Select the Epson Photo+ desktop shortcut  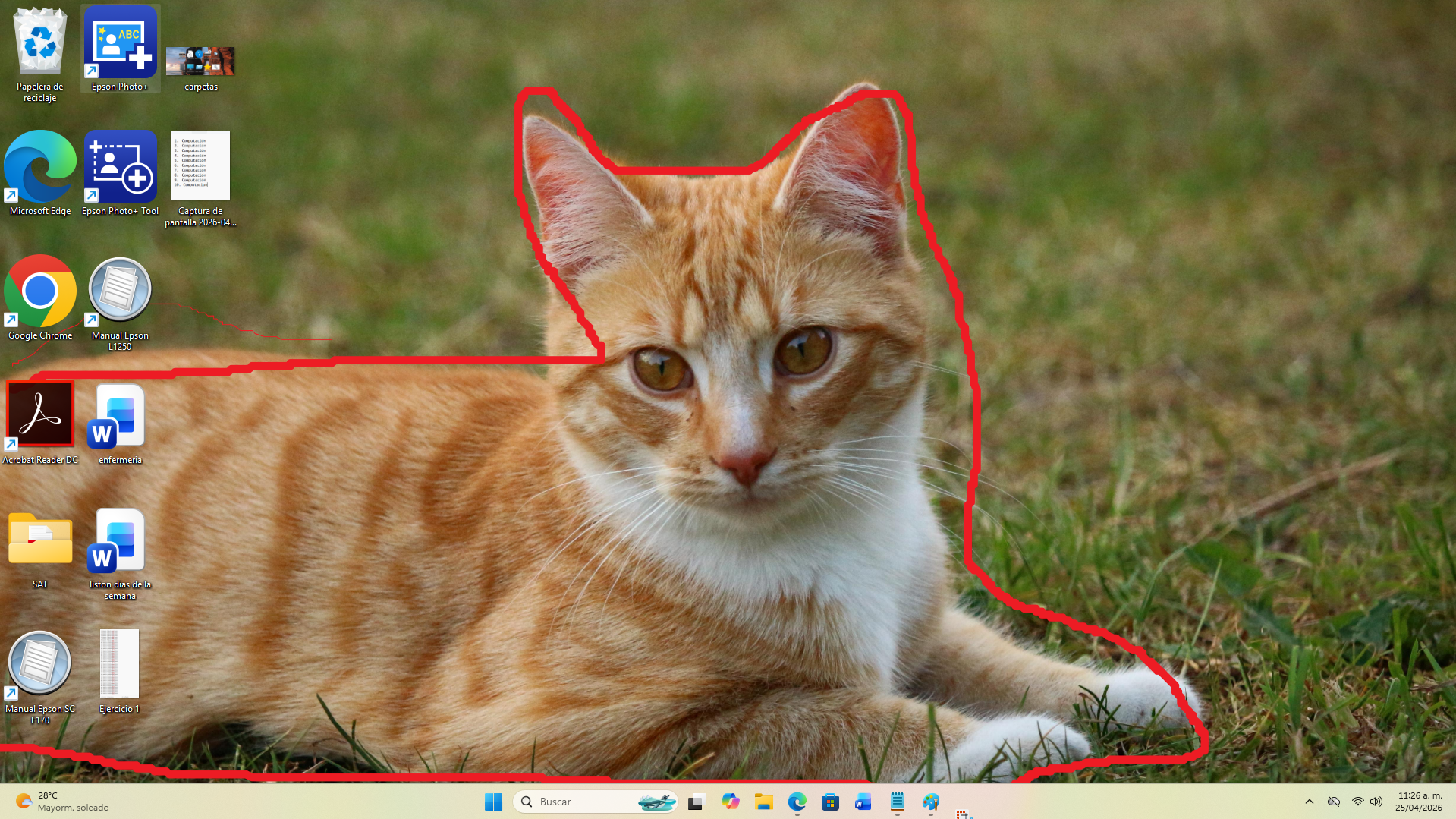(x=120, y=44)
